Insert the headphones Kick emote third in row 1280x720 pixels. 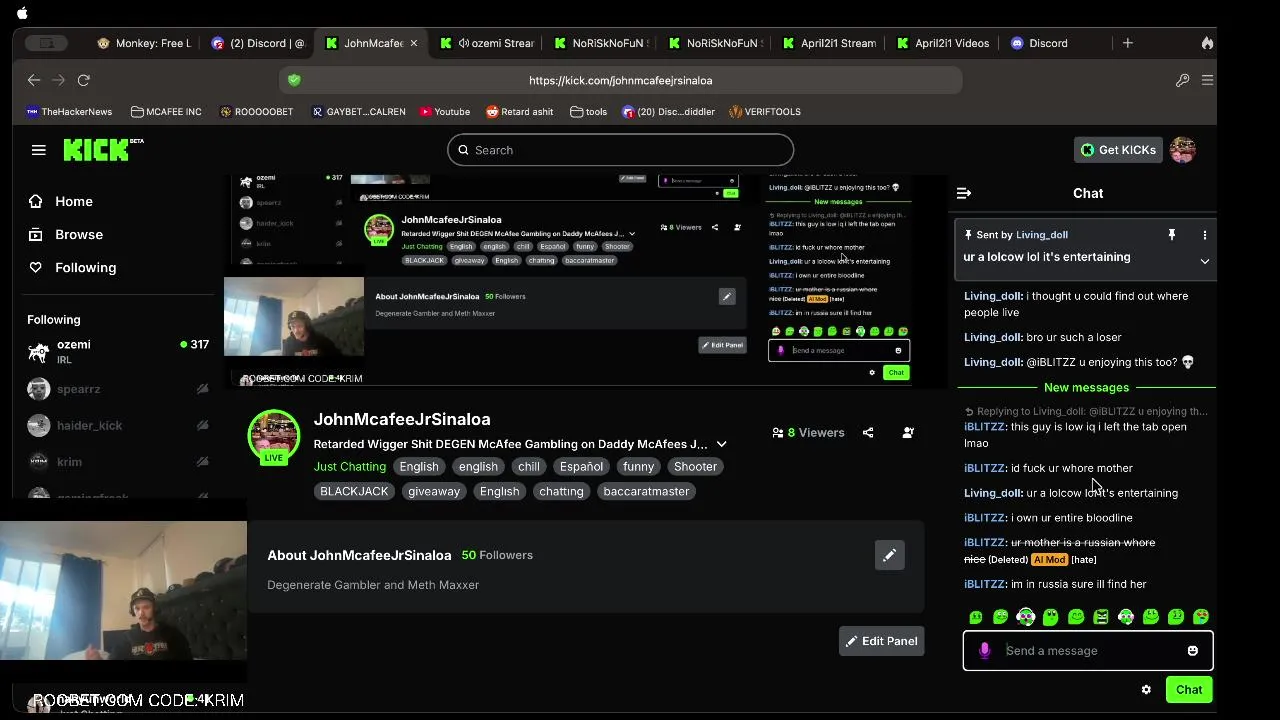(x=1026, y=617)
